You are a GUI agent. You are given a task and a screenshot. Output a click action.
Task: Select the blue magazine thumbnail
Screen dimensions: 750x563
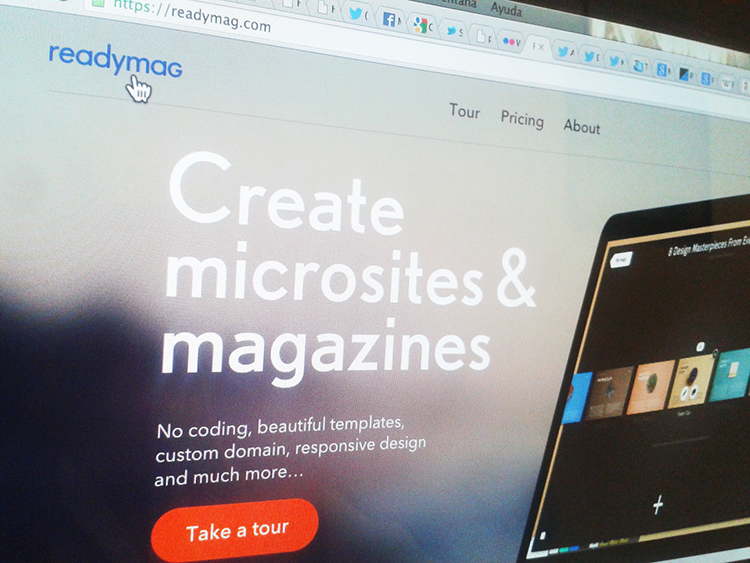(x=579, y=398)
